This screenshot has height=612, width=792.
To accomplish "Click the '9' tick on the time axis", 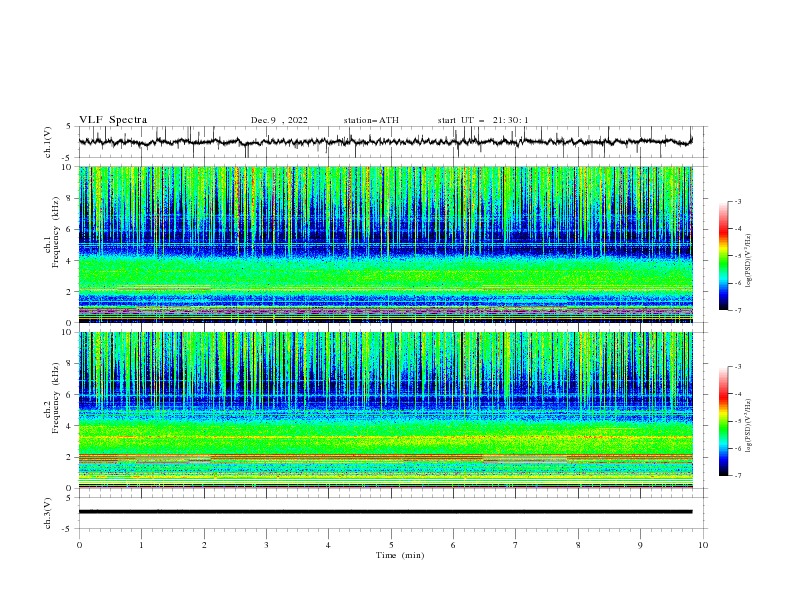I will [x=640, y=545].
